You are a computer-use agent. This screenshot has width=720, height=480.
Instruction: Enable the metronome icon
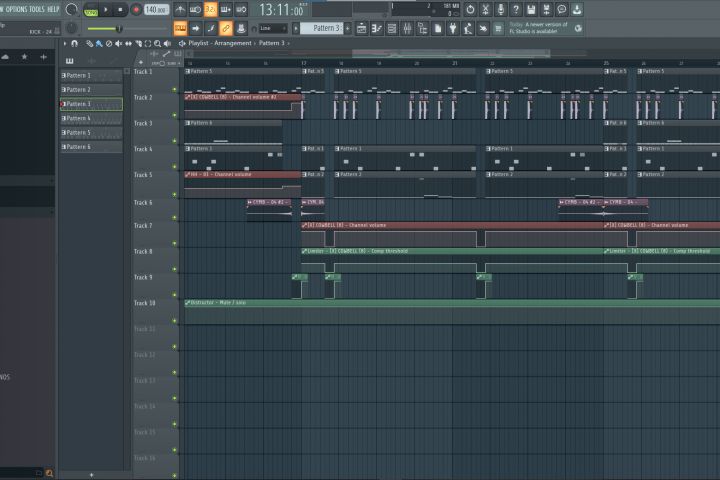click(x=180, y=9)
